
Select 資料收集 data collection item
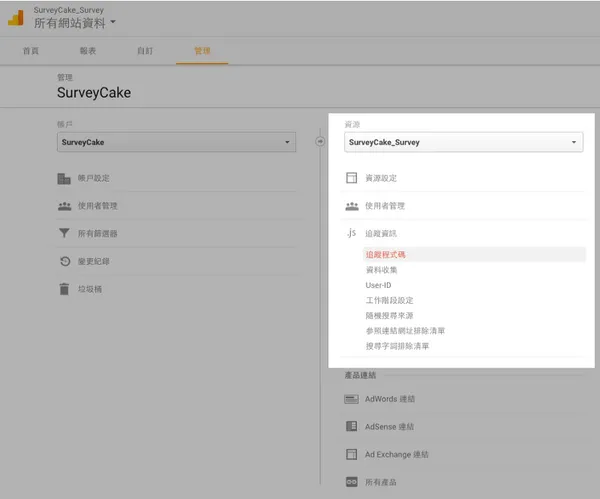tap(382, 270)
